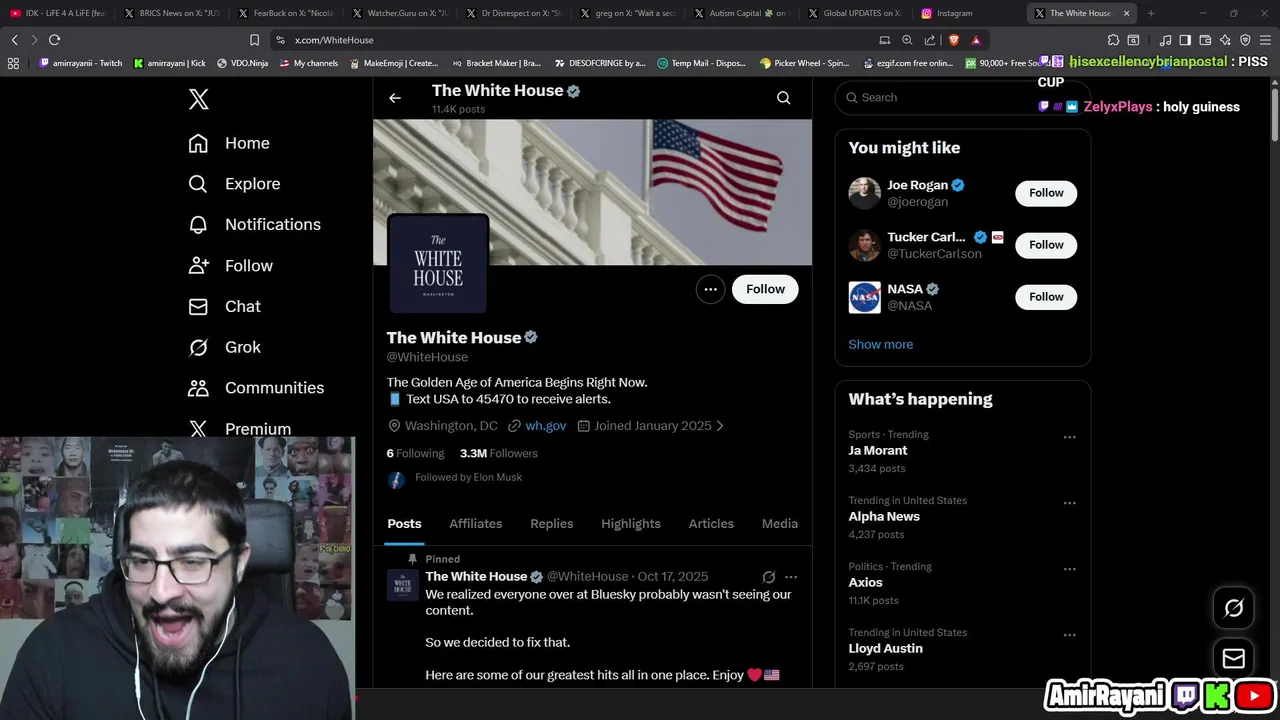Open more options for Lloyd Austin trend

tap(1069, 635)
